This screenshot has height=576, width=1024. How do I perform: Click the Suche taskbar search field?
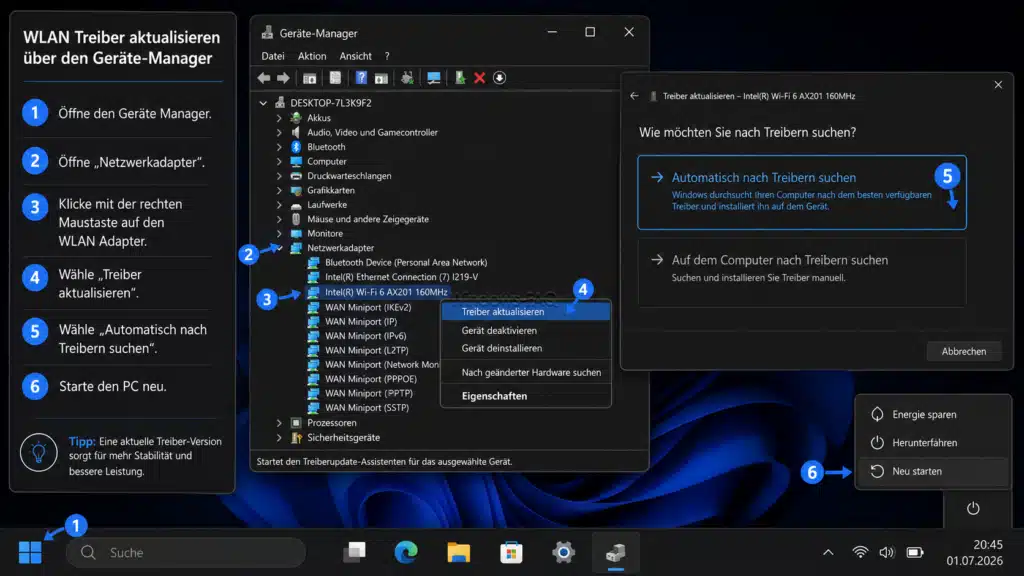coord(186,552)
